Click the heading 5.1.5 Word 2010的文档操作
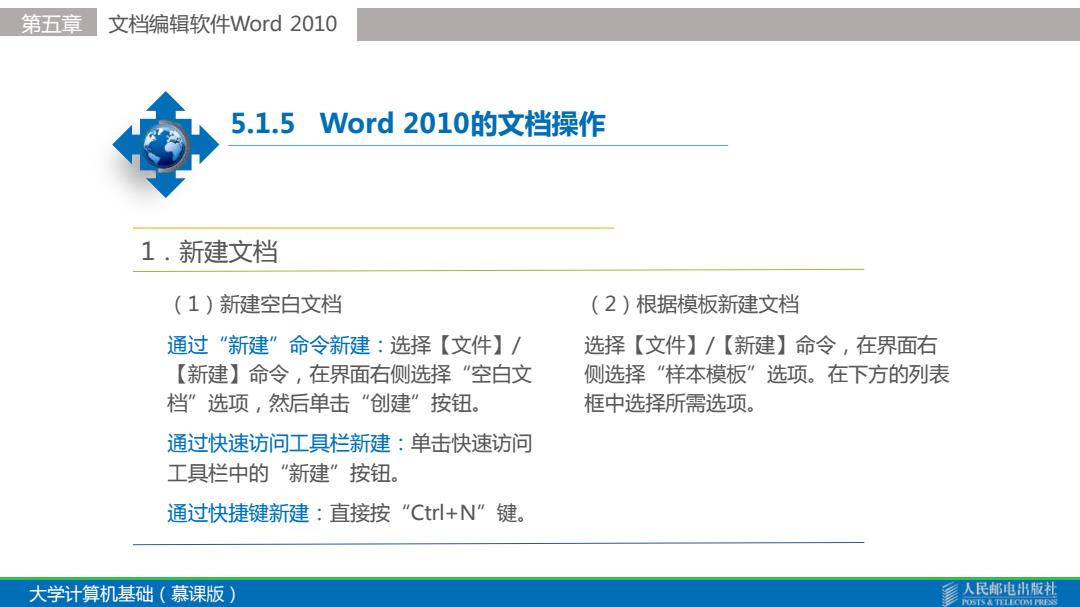This screenshot has height=607, width=1080. [x=418, y=124]
